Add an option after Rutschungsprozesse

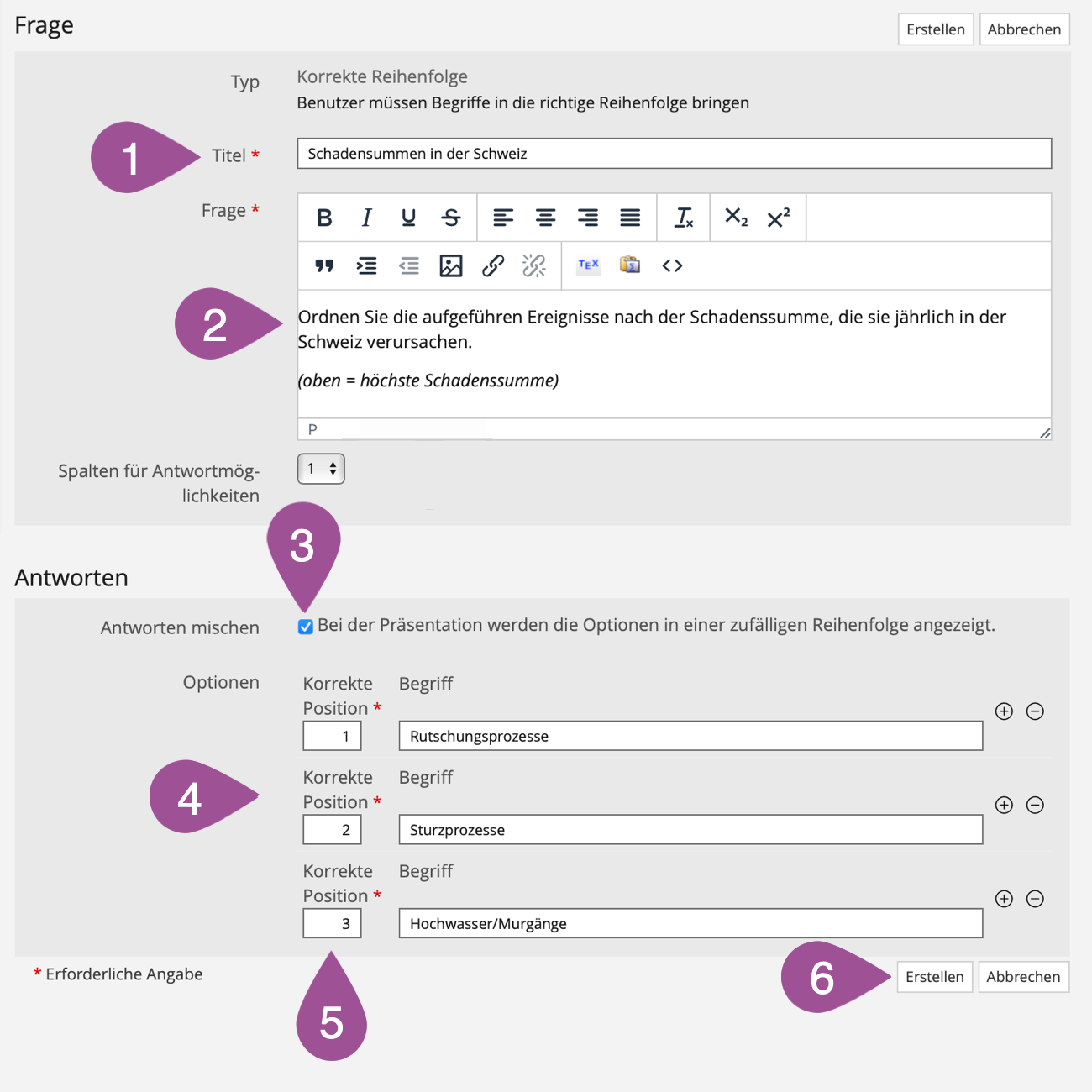(1004, 711)
